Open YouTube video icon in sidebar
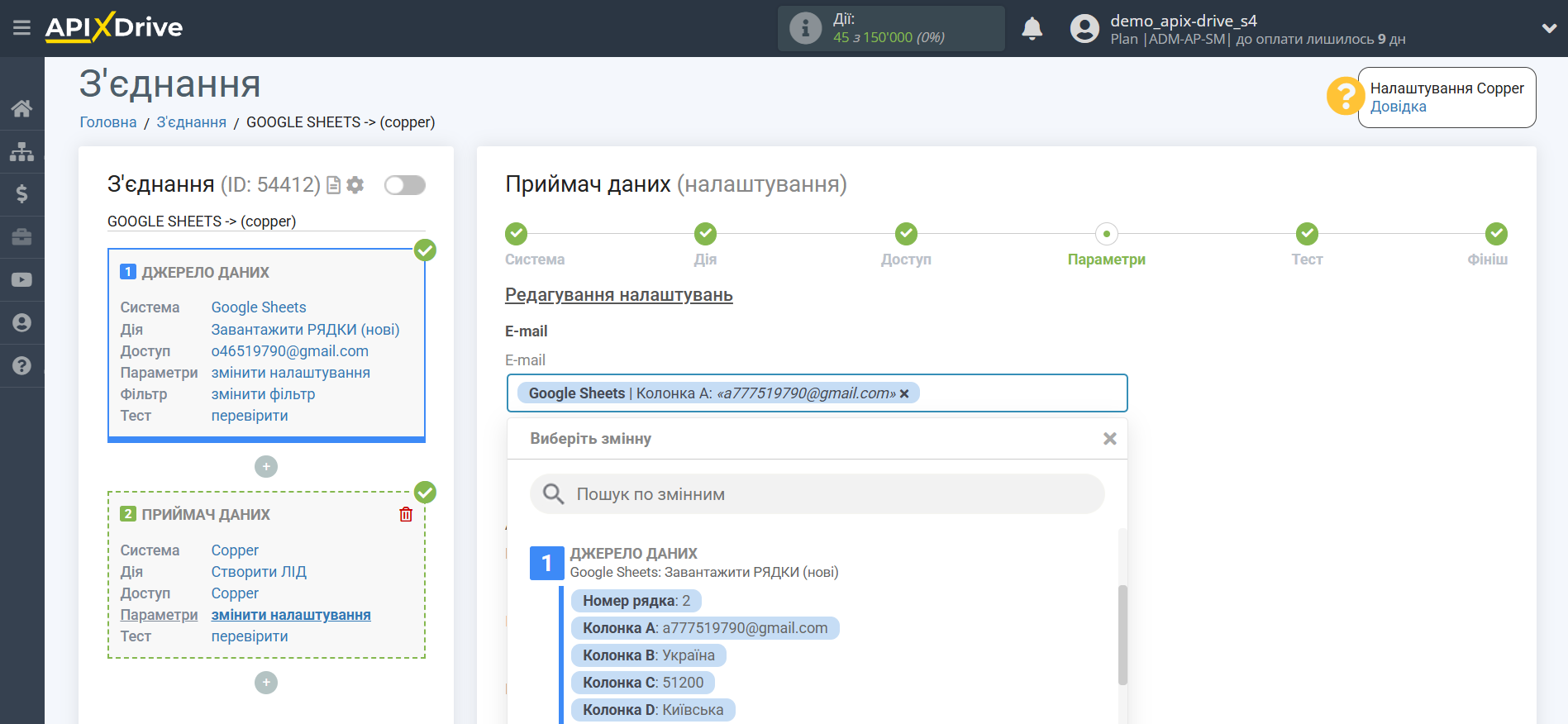Image resolution: width=1568 pixels, height=724 pixels. tap(22, 280)
